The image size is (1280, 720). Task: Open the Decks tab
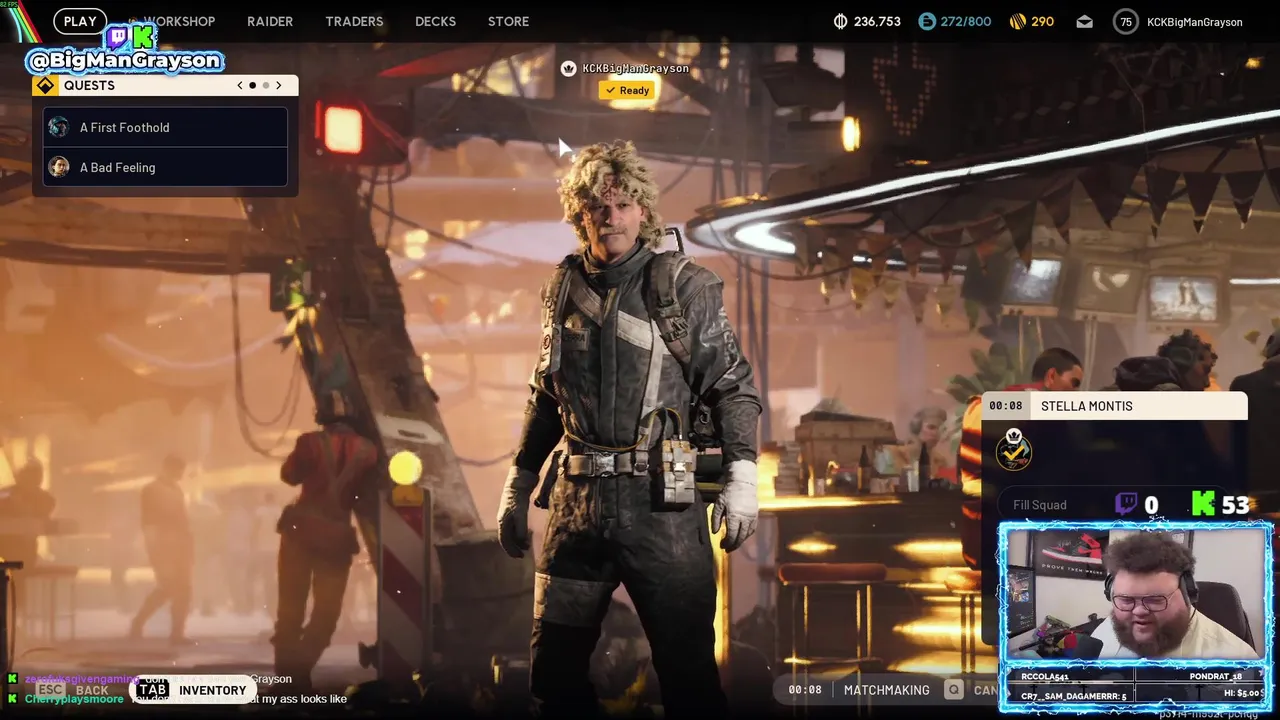[435, 21]
